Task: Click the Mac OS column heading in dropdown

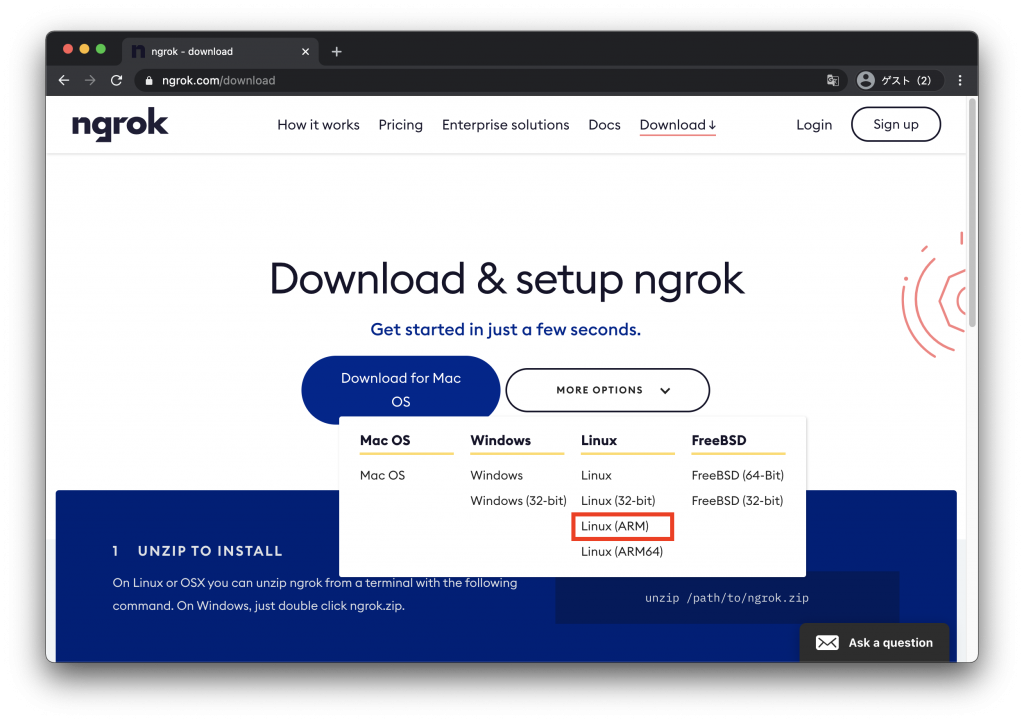Action: tap(385, 440)
